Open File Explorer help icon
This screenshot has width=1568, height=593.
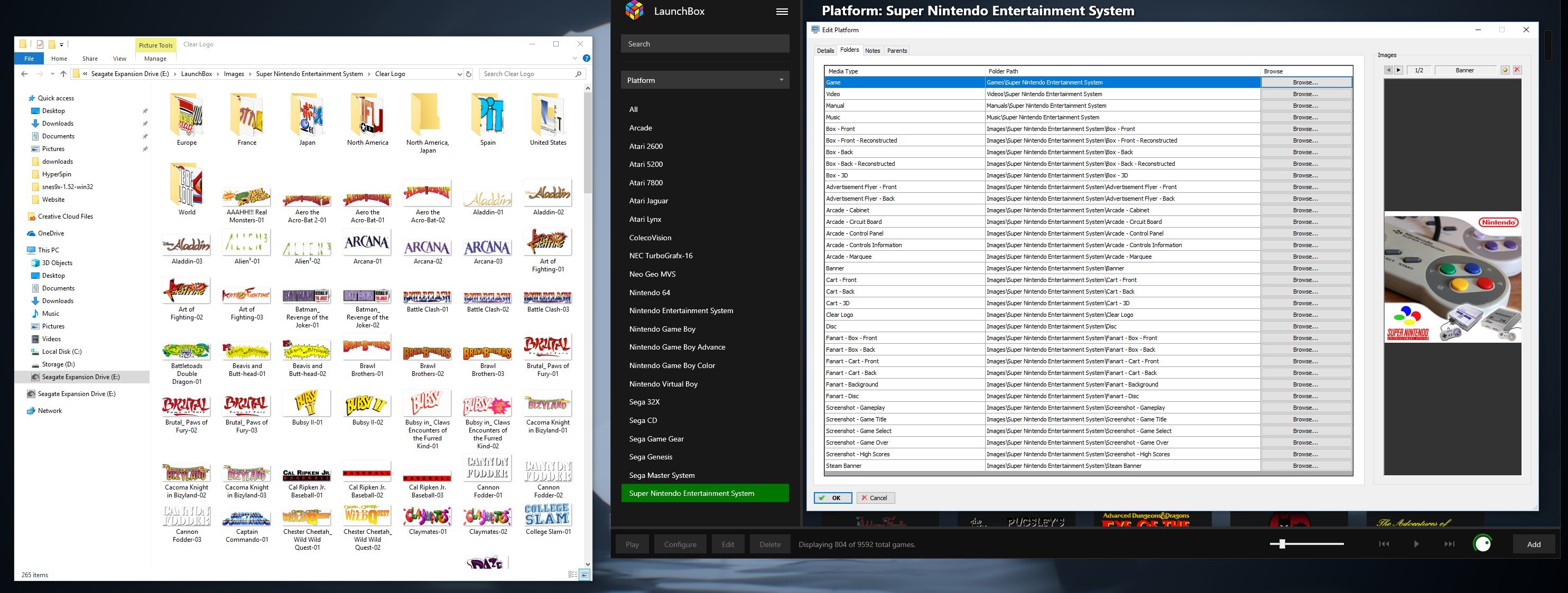point(586,59)
